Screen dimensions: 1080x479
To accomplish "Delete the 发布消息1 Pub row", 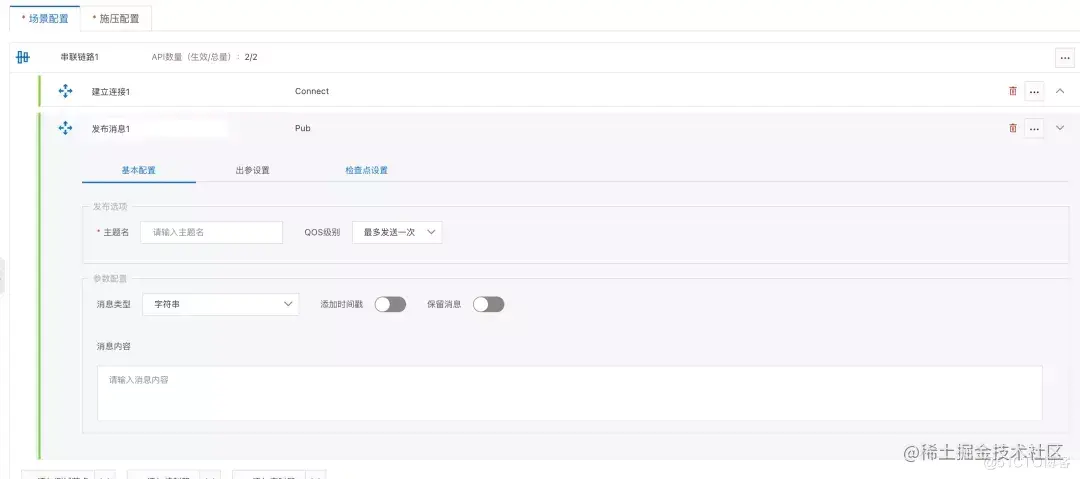I will 1012,128.
